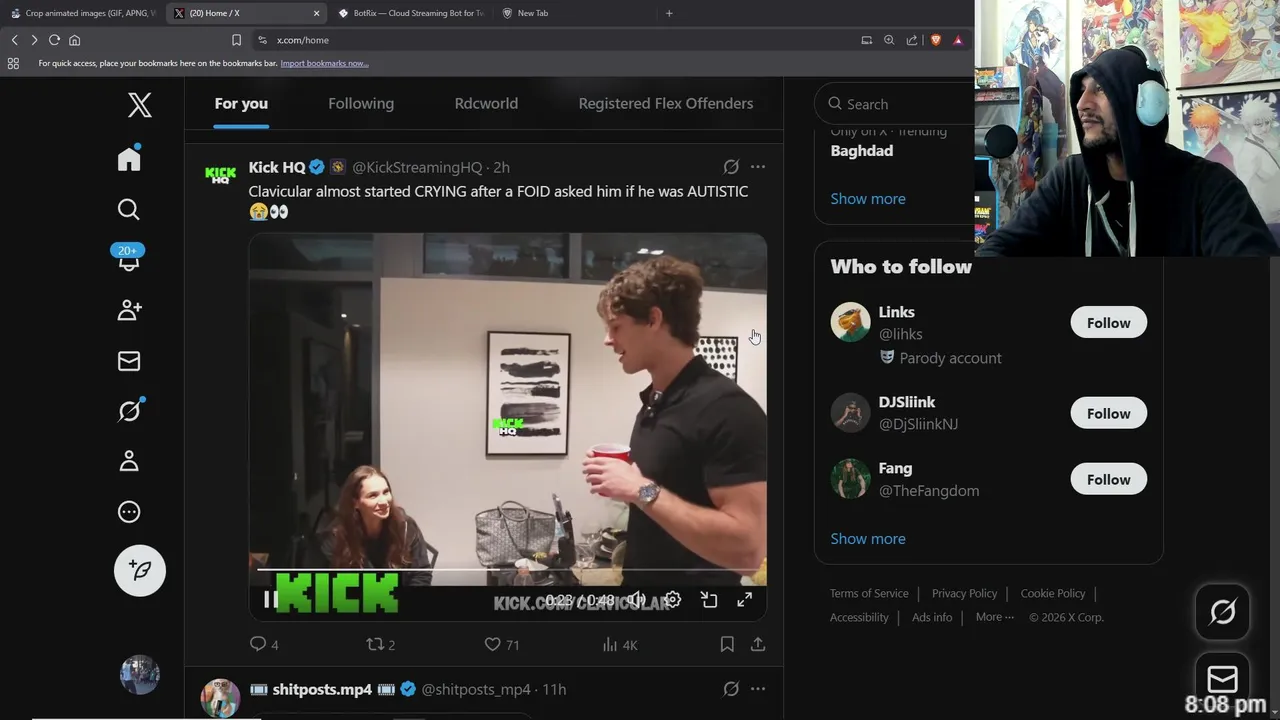Viewport: 1280px width, 720px height.
Task: Reply to the Kick HQ post
Action: [x=264, y=645]
